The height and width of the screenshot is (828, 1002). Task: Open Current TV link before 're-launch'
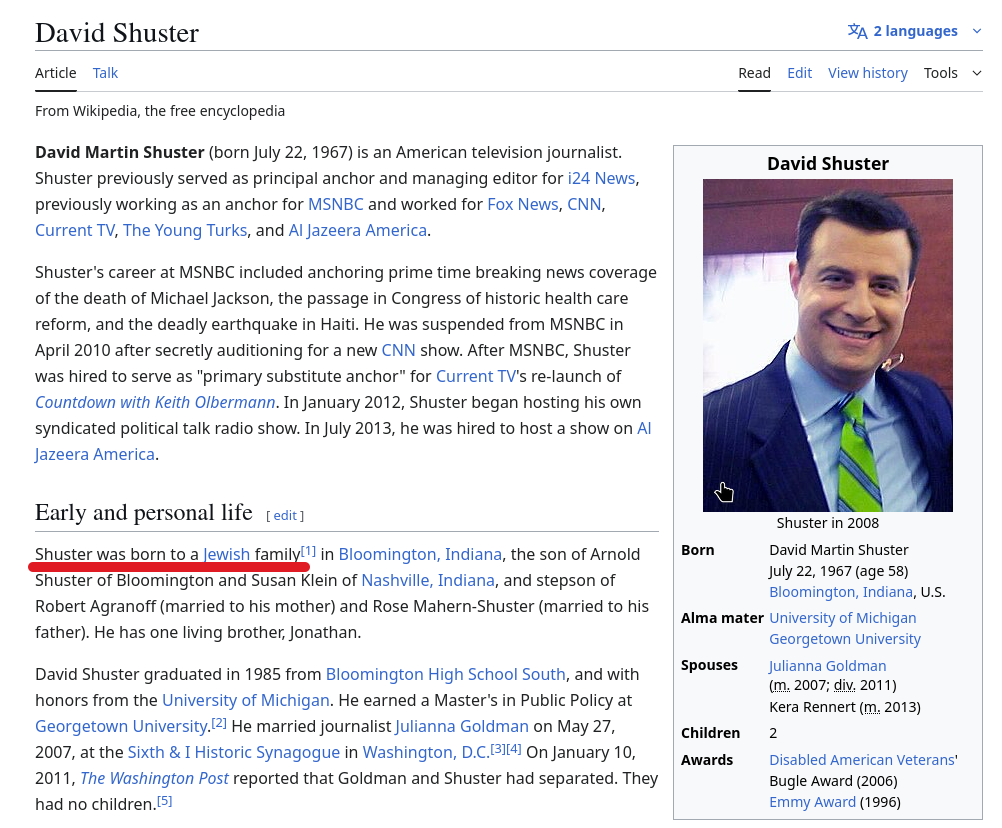pos(475,376)
